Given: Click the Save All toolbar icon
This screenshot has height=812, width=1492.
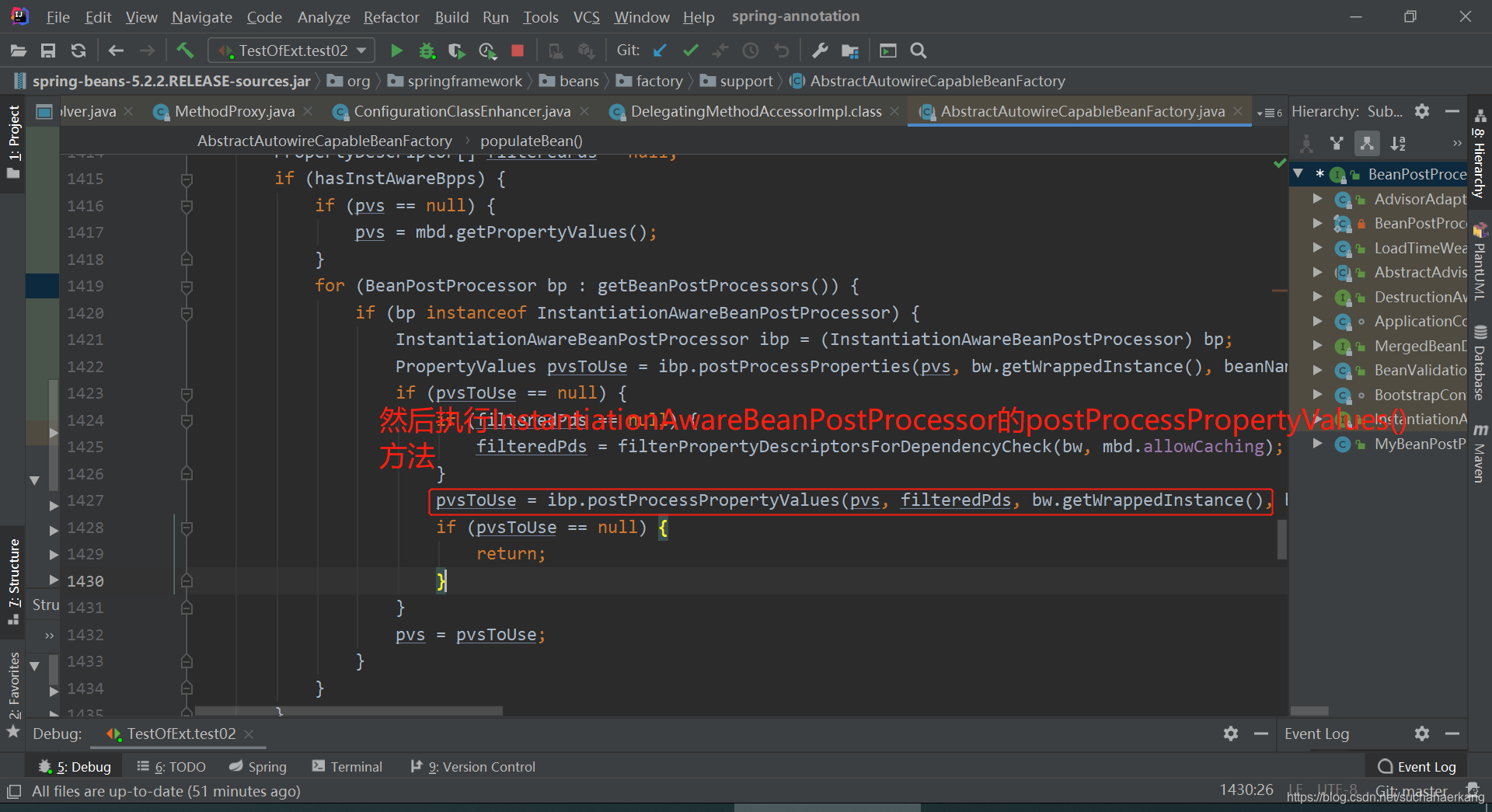Looking at the screenshot, I should point(48,51).
